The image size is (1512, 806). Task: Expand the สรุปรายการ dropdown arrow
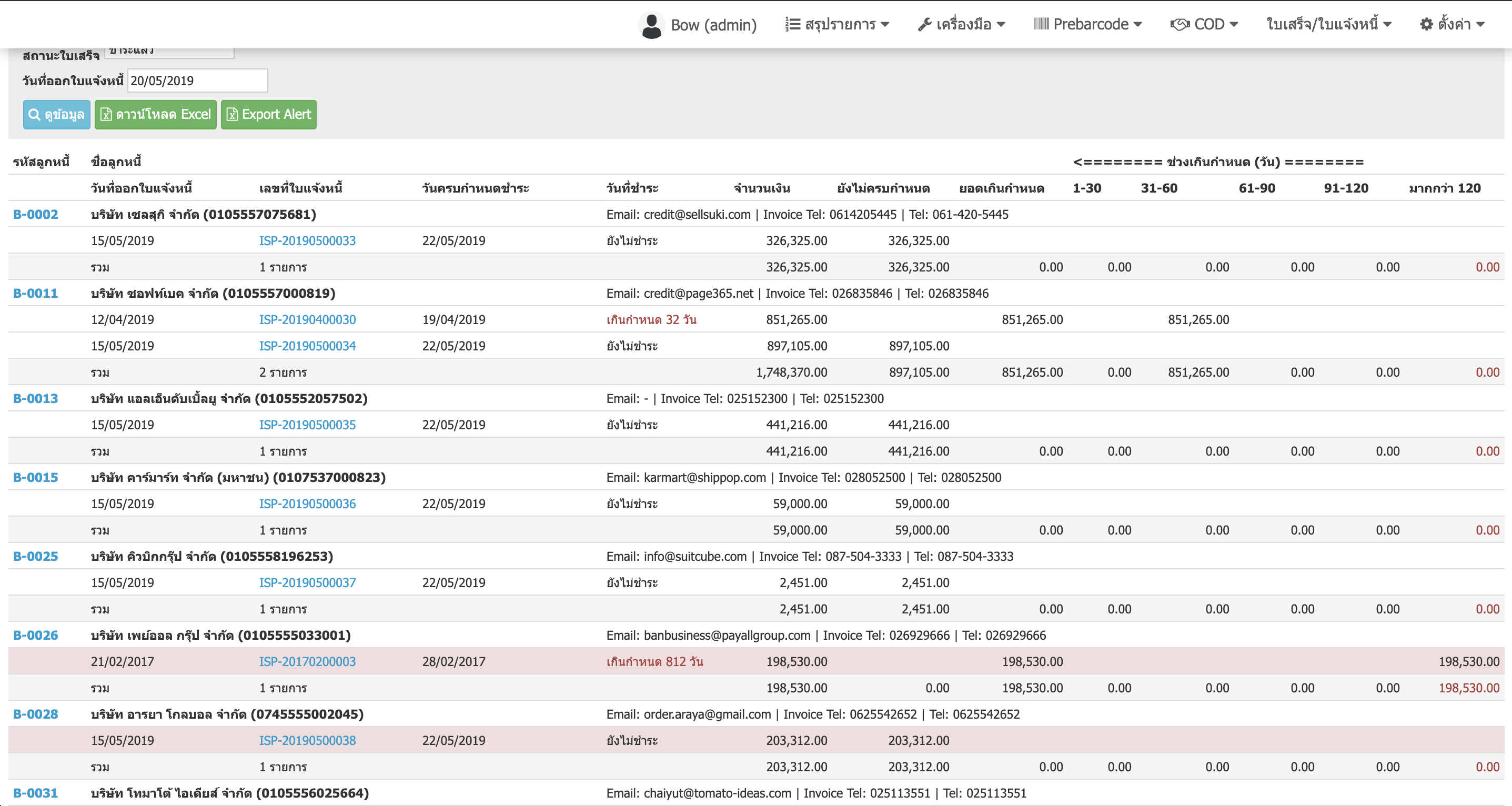coord(885,25)
